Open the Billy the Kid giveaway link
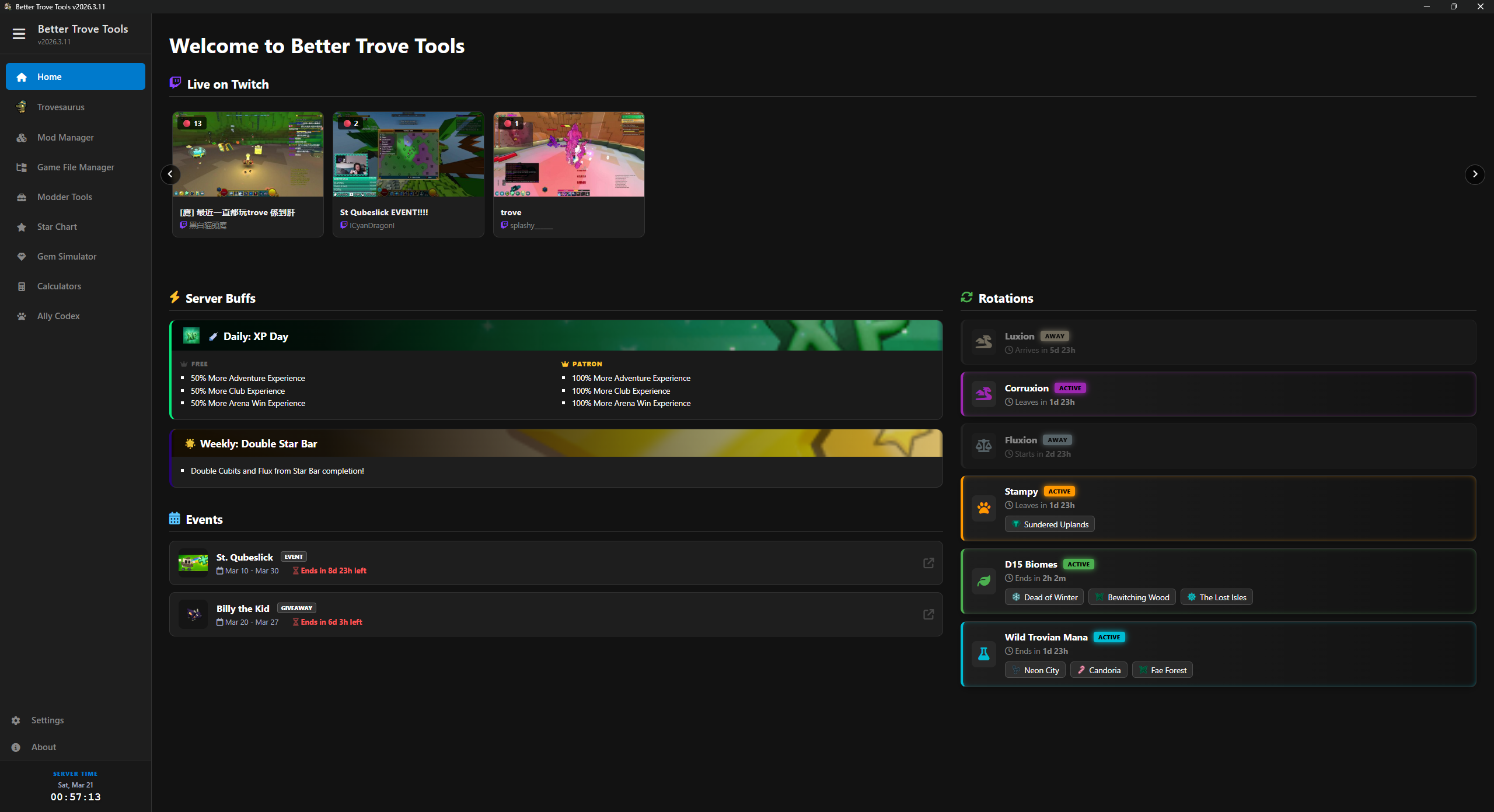The height and width of the screenshot is (812, 1494). coord(928,614)
